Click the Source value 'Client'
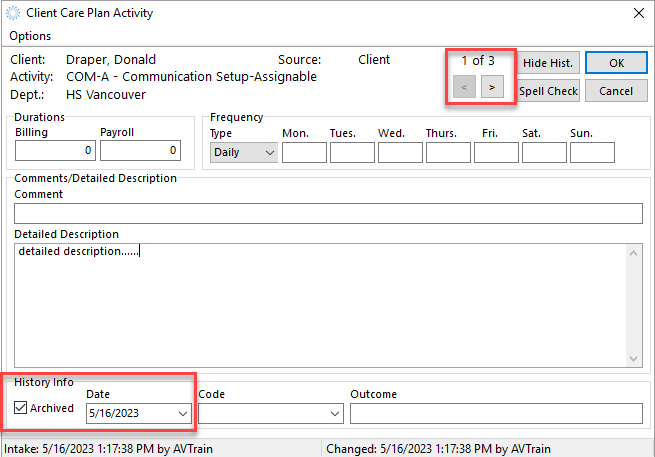The height and width of the screenshot is (457, 655). tap(374, 60)
